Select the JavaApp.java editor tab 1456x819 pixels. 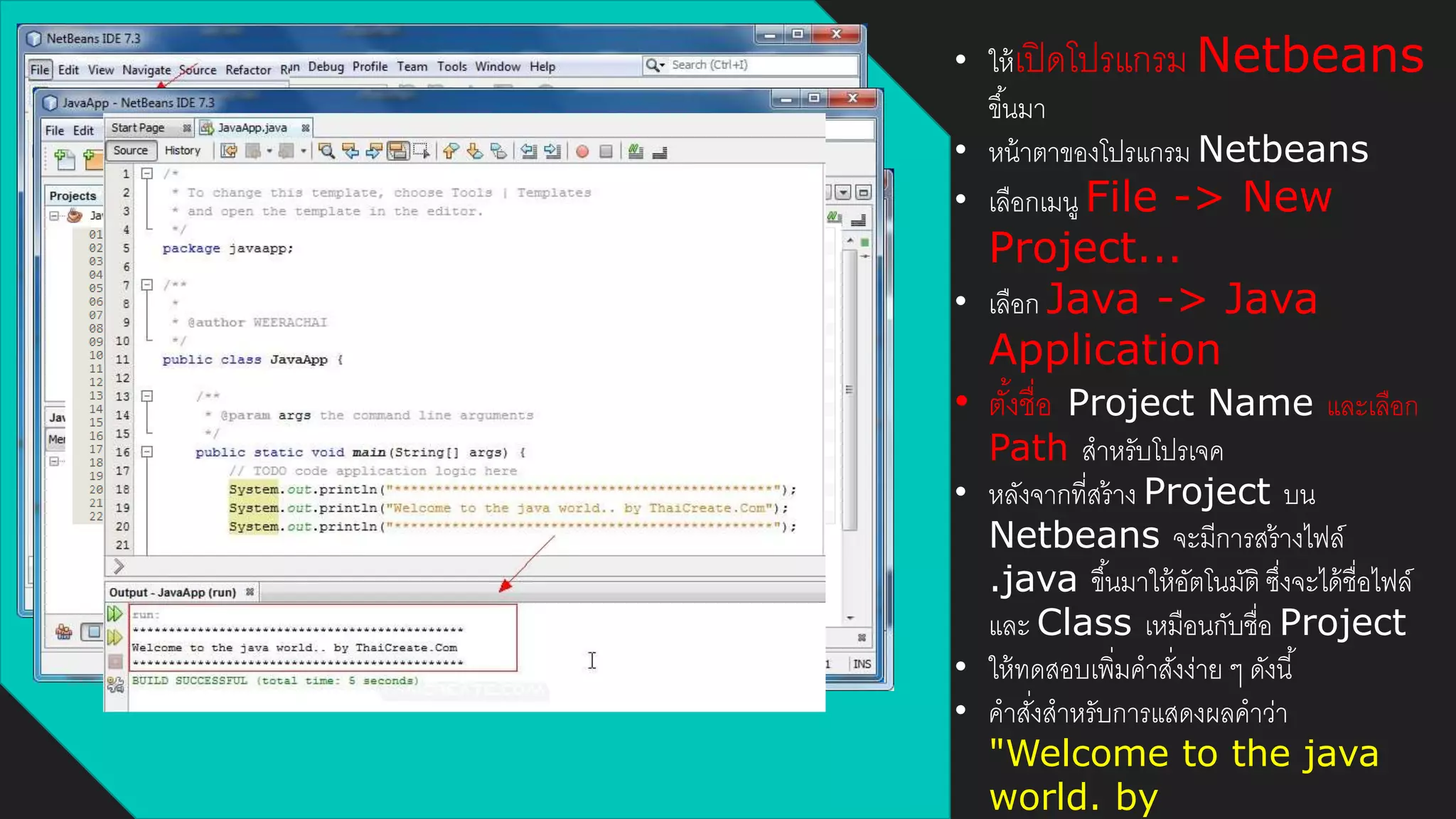pyautogui.click(x=252, y=128)
